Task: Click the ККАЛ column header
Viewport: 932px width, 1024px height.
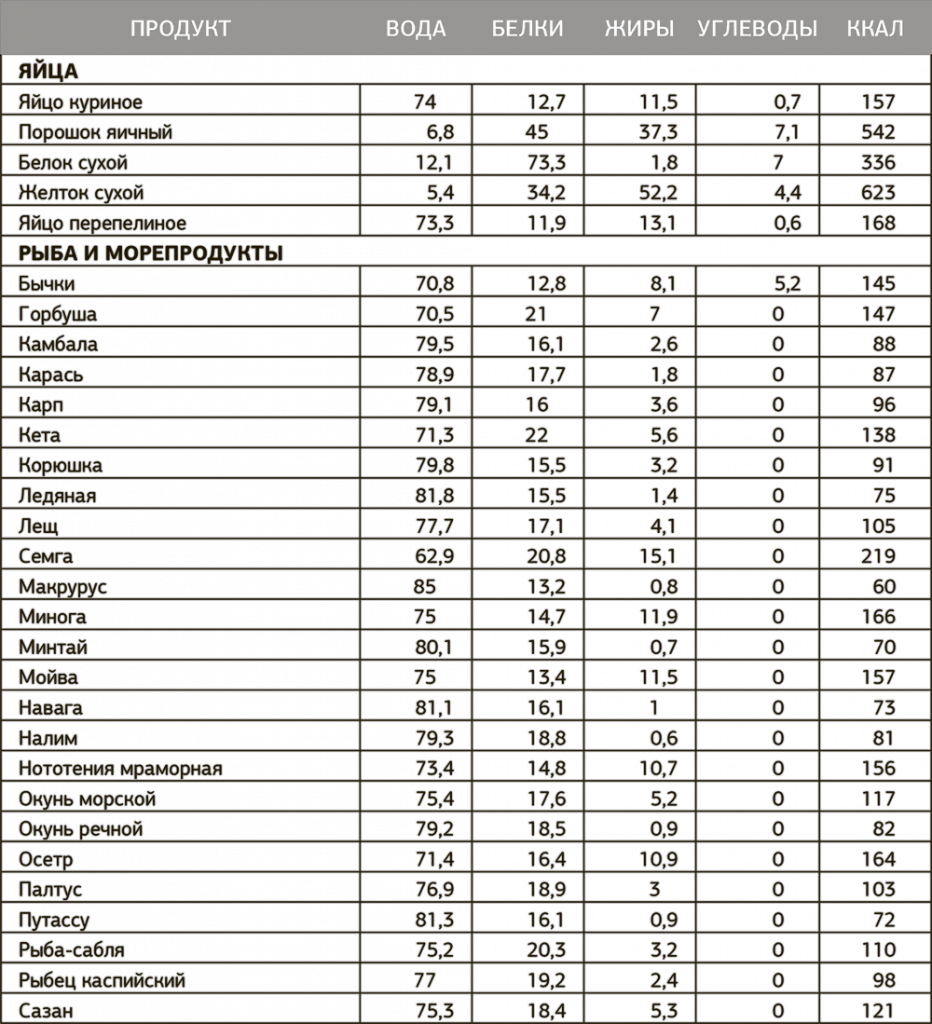Action: coord(874,28)
